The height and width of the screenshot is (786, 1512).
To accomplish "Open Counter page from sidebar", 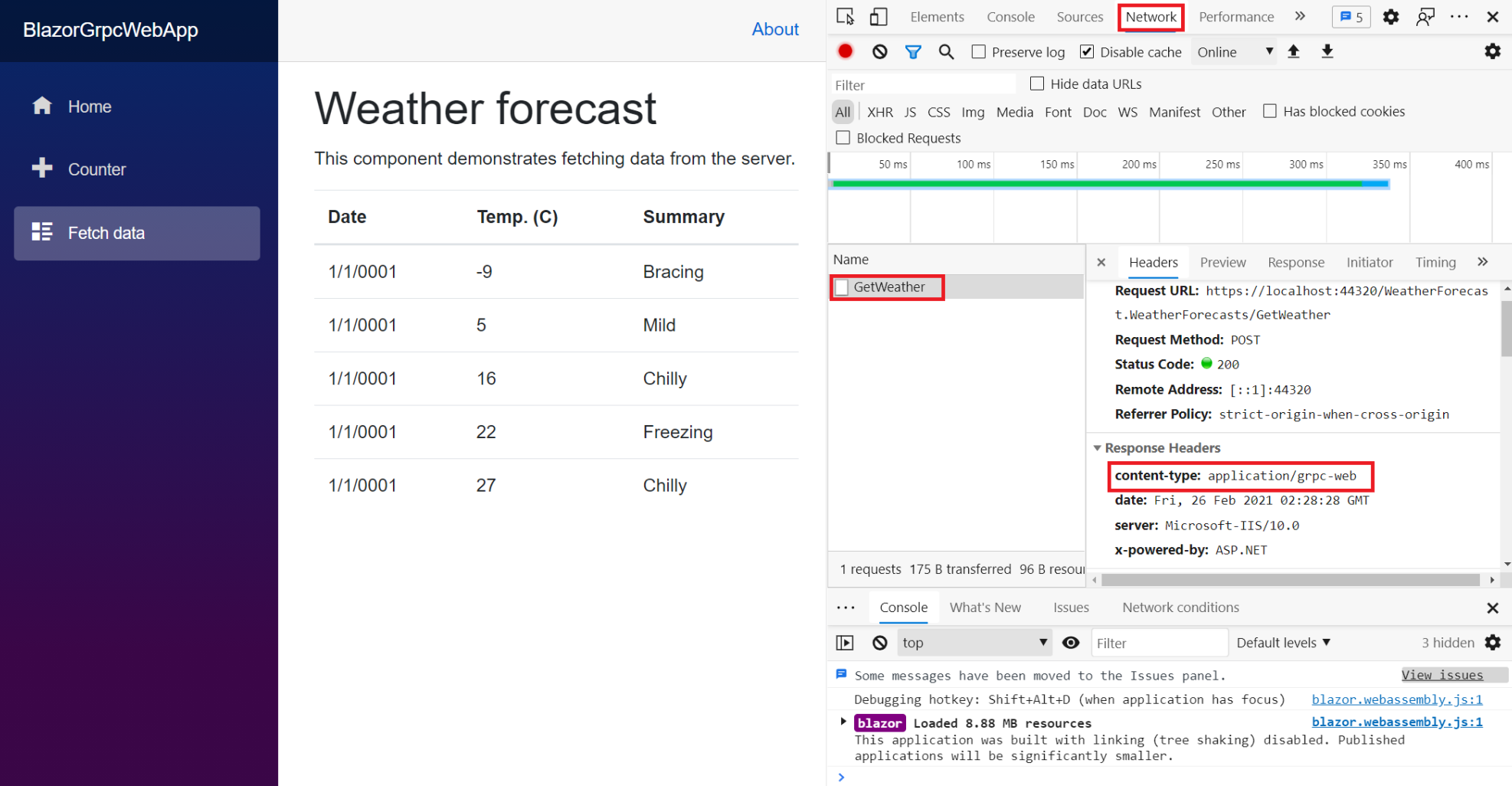I will 97,169.
